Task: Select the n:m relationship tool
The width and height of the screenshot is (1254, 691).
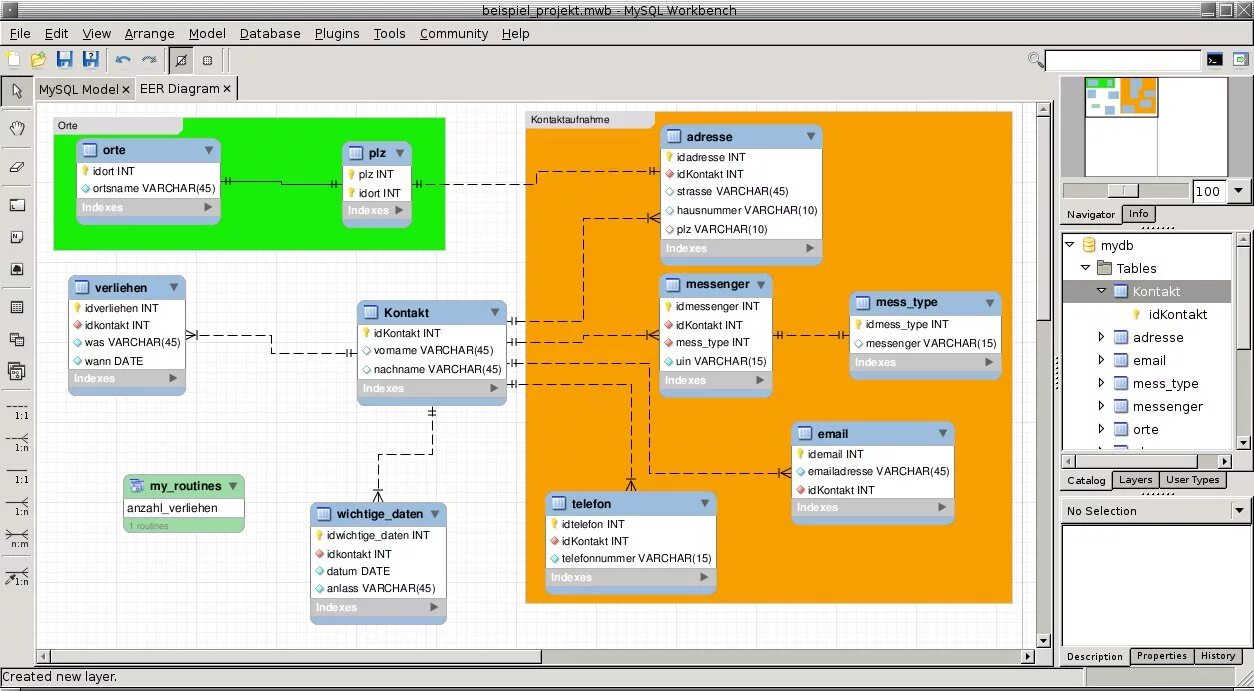Action: 18,538
